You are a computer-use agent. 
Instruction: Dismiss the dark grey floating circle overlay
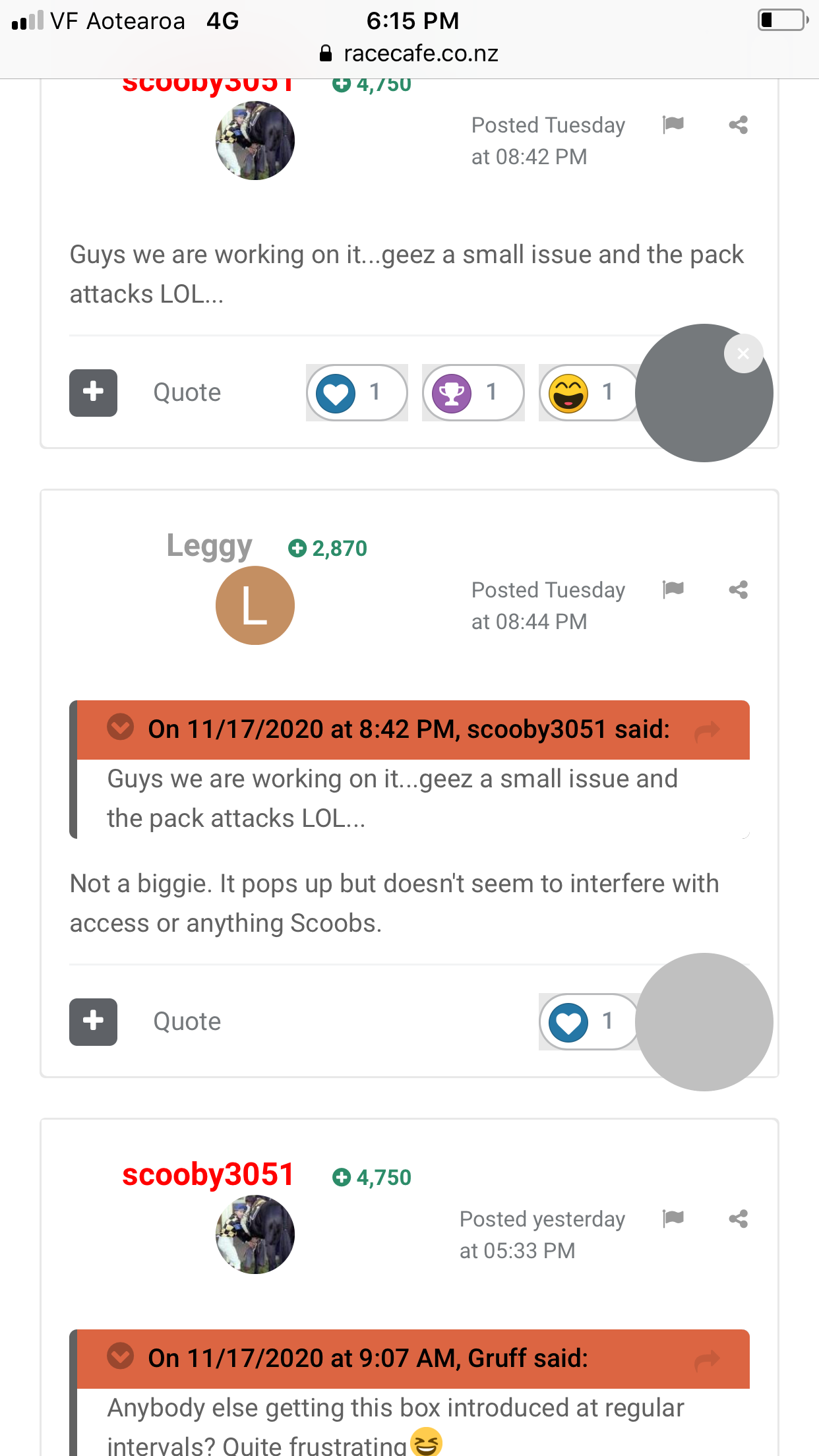point(743,354)
